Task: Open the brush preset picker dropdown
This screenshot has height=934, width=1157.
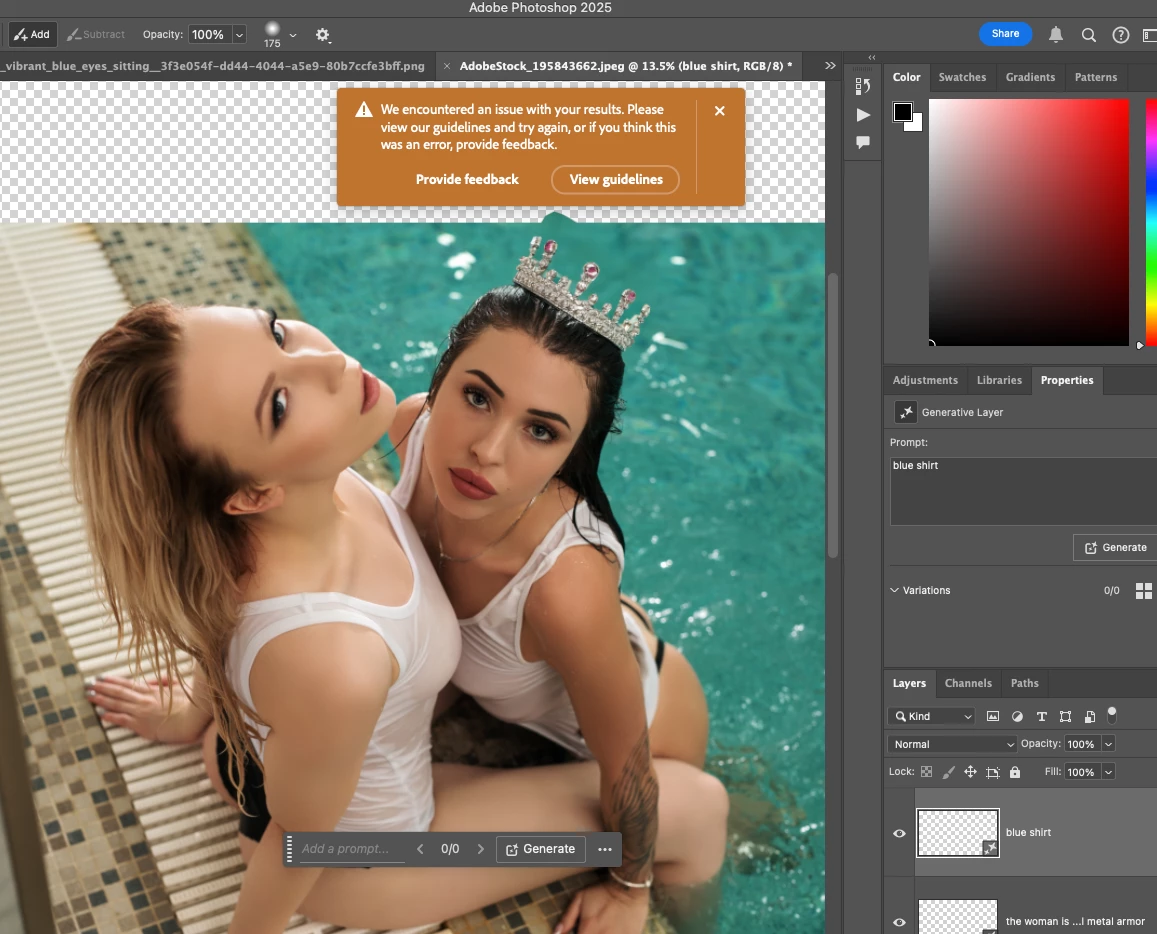Action: [x=293, y=35]
